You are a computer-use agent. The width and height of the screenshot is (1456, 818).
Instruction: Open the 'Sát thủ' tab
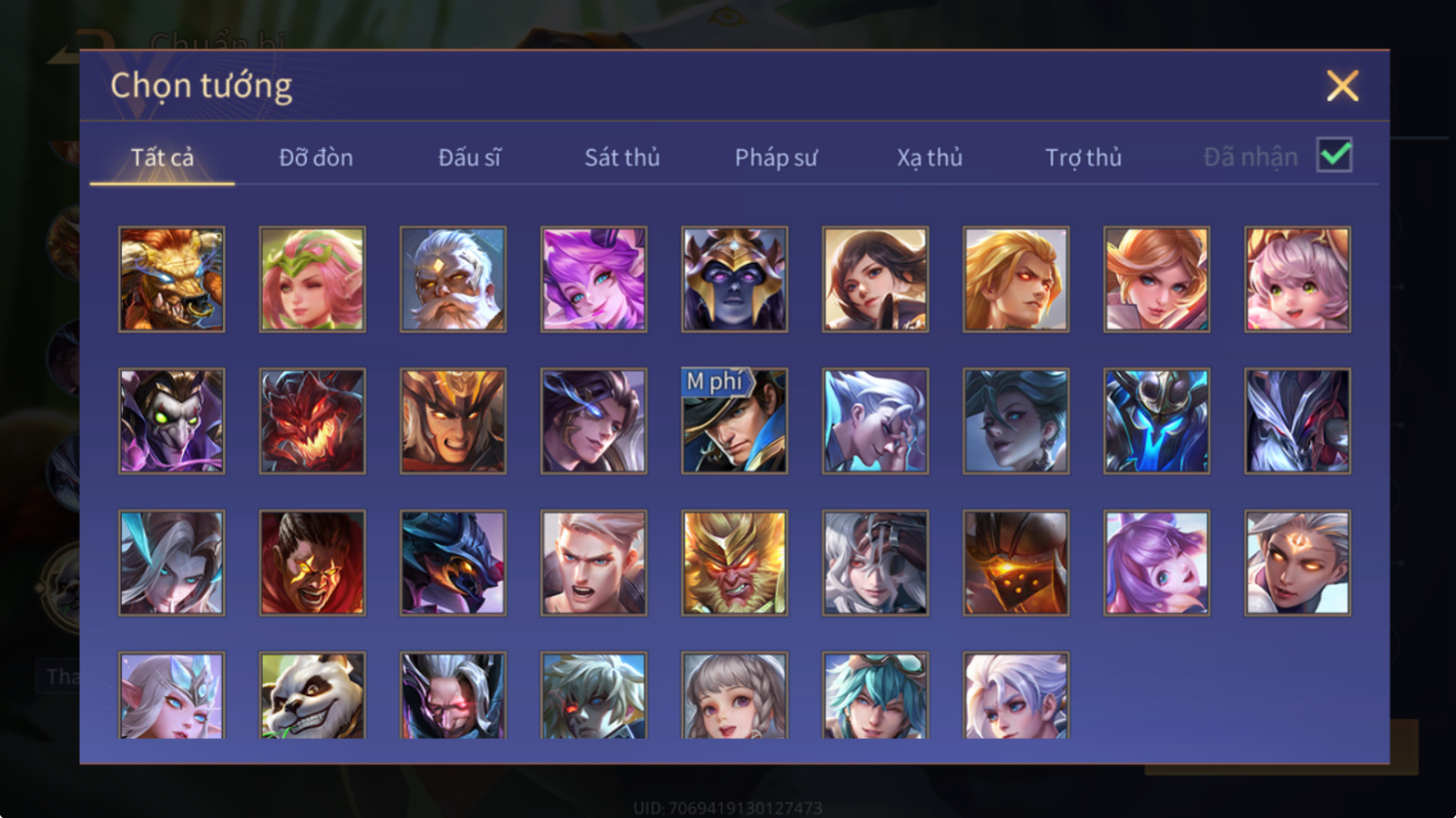(622, 157)
